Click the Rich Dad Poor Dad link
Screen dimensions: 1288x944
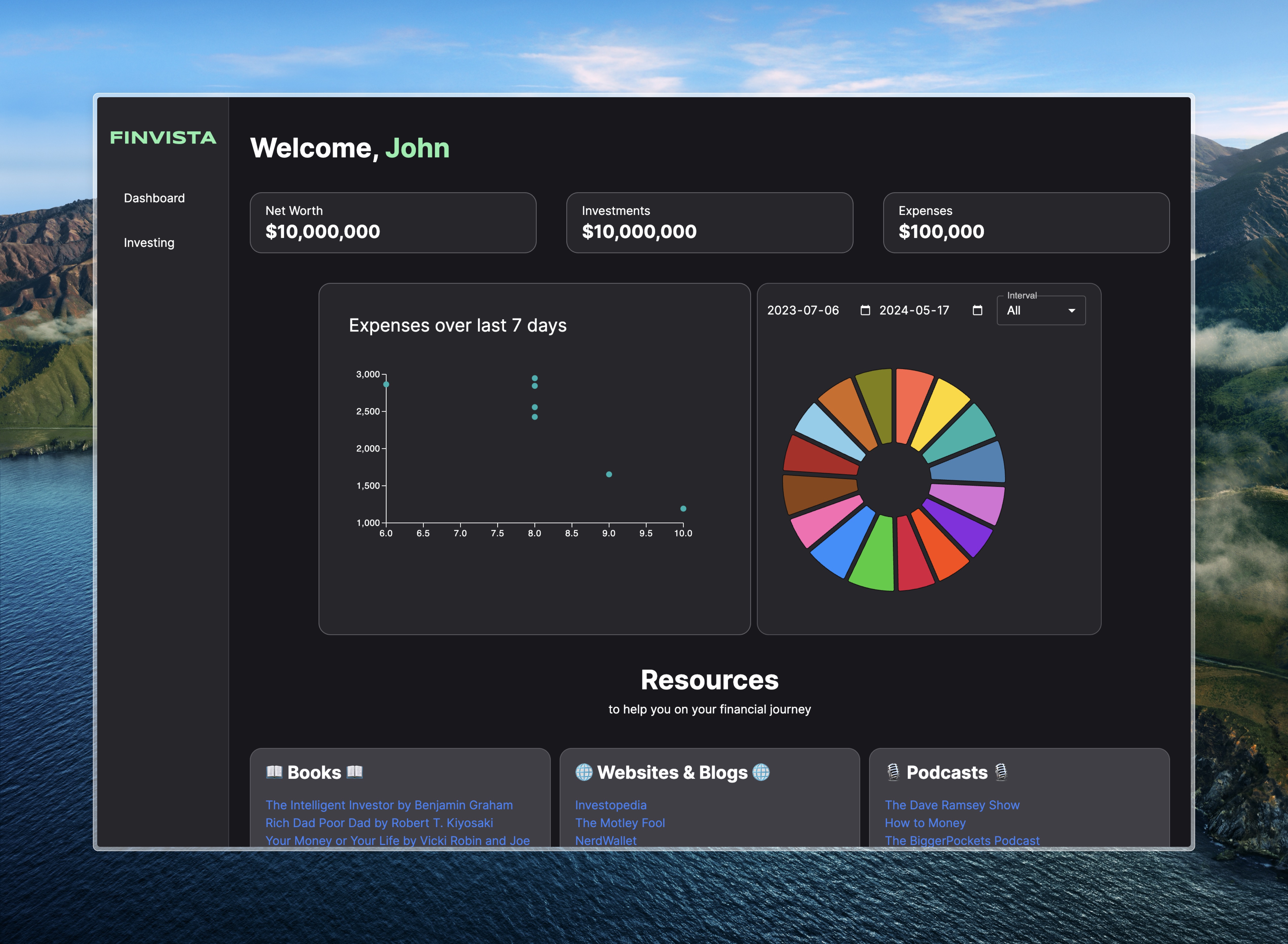[379, 823]
